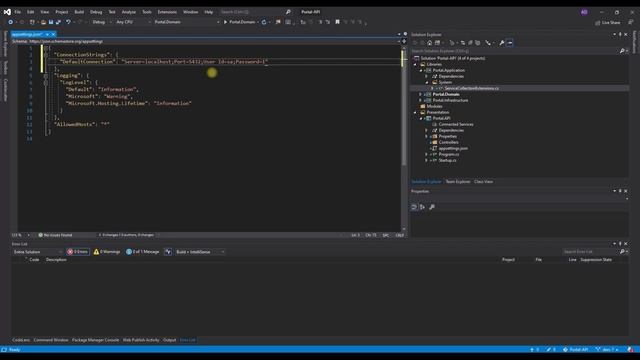This screenshot has width=640, height=360.
Task: Click the navigate backward toolbar icon
Action: (11, 22)
